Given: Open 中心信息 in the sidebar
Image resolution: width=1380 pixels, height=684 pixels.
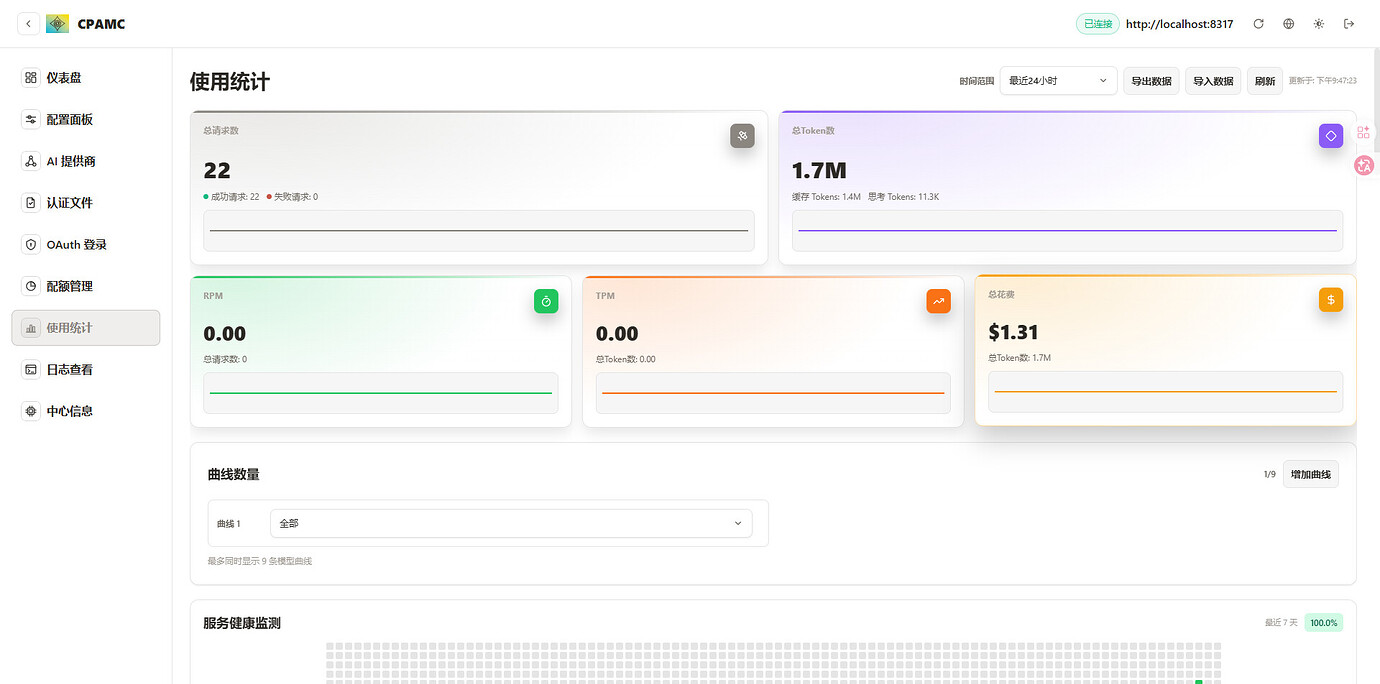Looking at the screenshot, I should [86, 411].
